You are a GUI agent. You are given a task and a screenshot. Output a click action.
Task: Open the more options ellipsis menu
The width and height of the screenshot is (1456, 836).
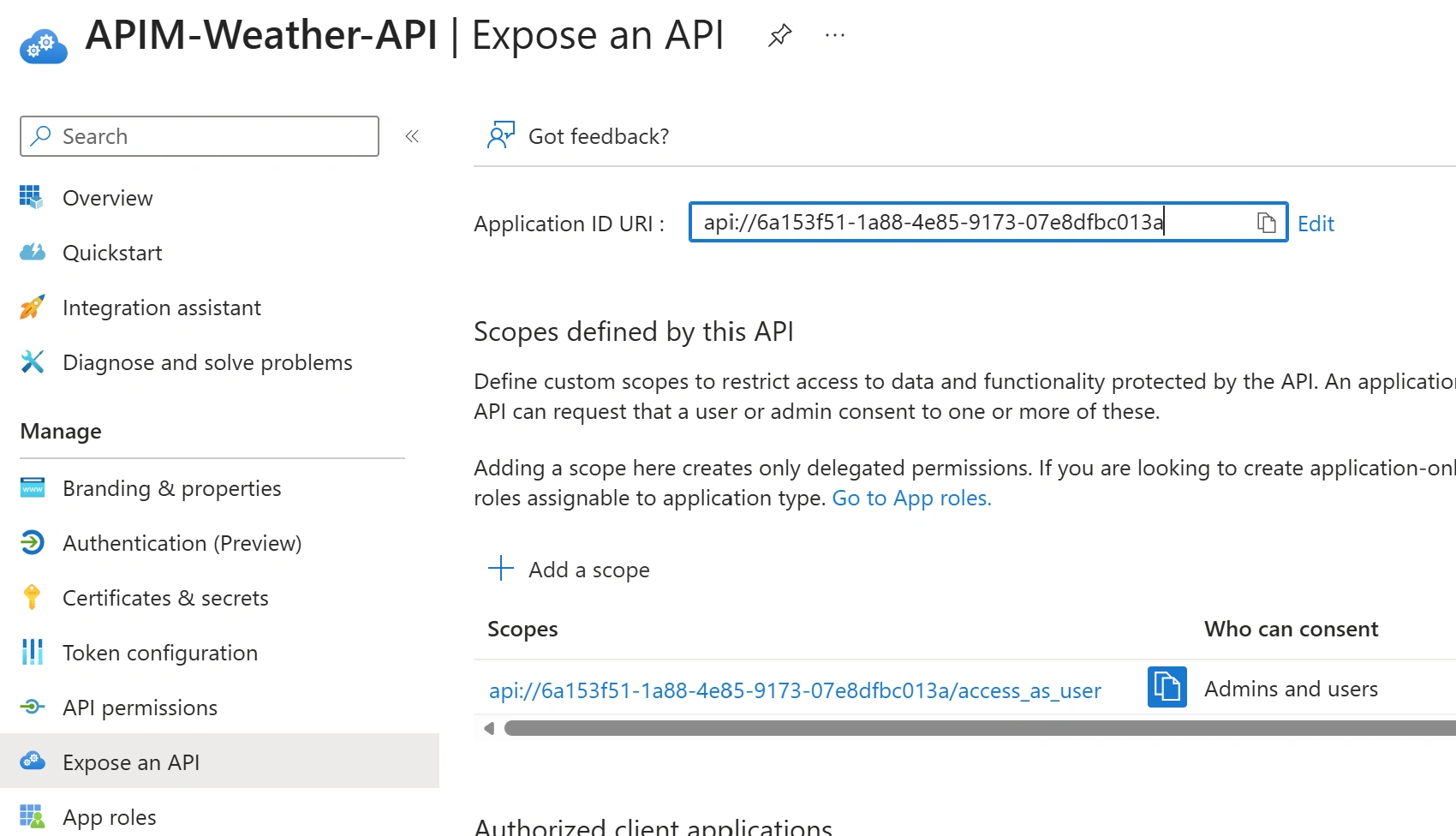835,35
